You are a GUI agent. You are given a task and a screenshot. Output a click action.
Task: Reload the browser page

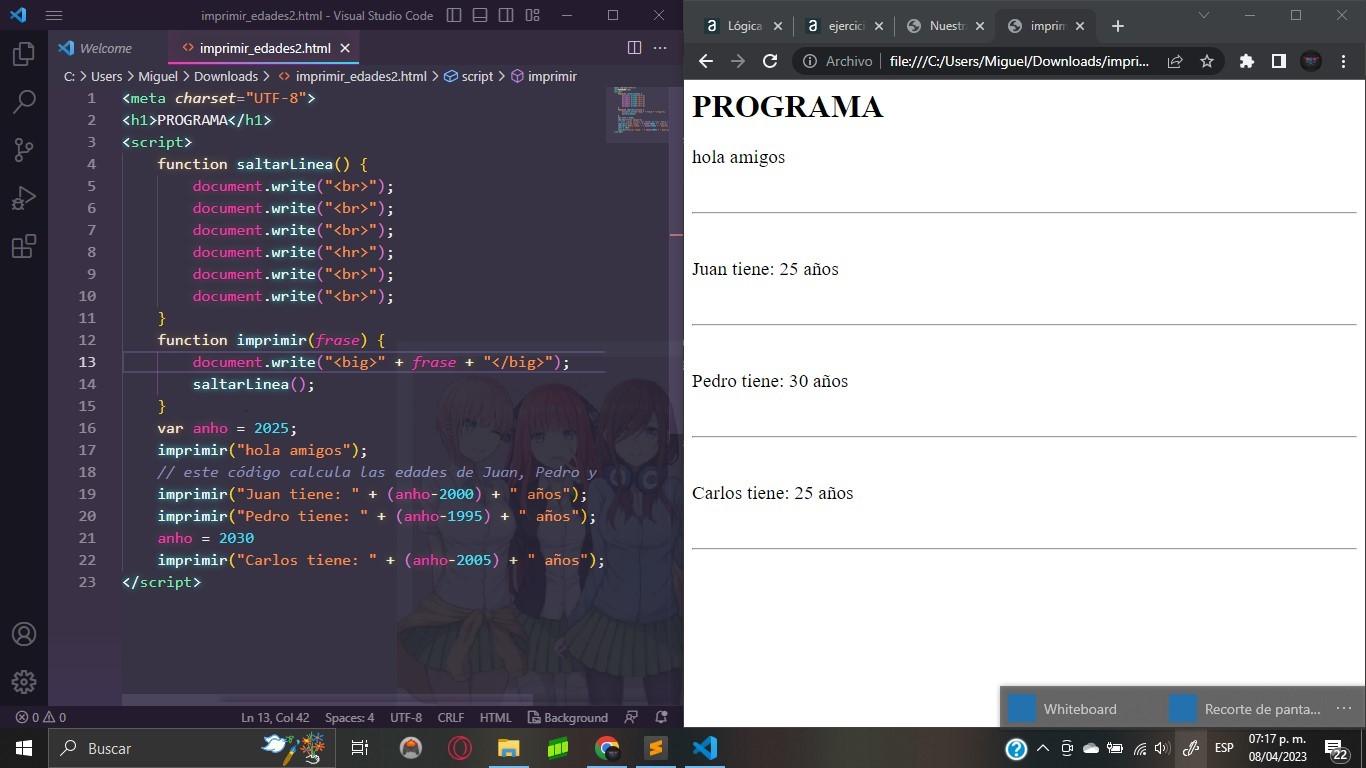(x=770, y=61)
